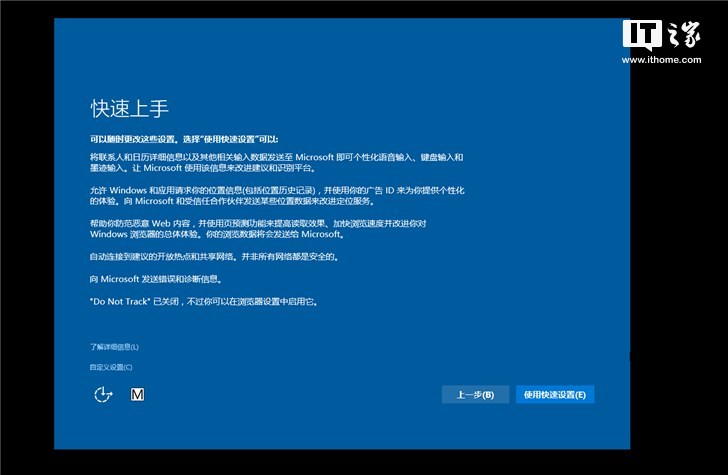Click the paragraph starting 允许 Windows 和应用请求
728x475 pixels.
click(277, 195)
